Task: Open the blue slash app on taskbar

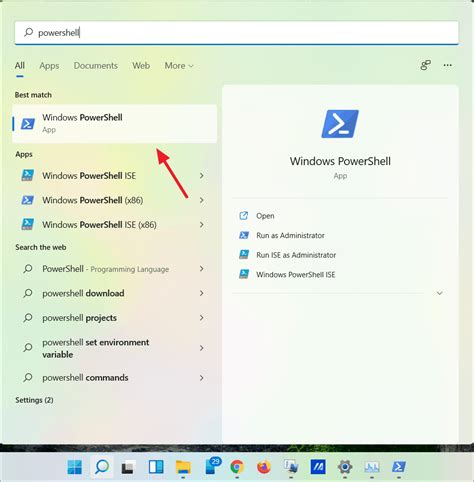Action: click(318, 467)
